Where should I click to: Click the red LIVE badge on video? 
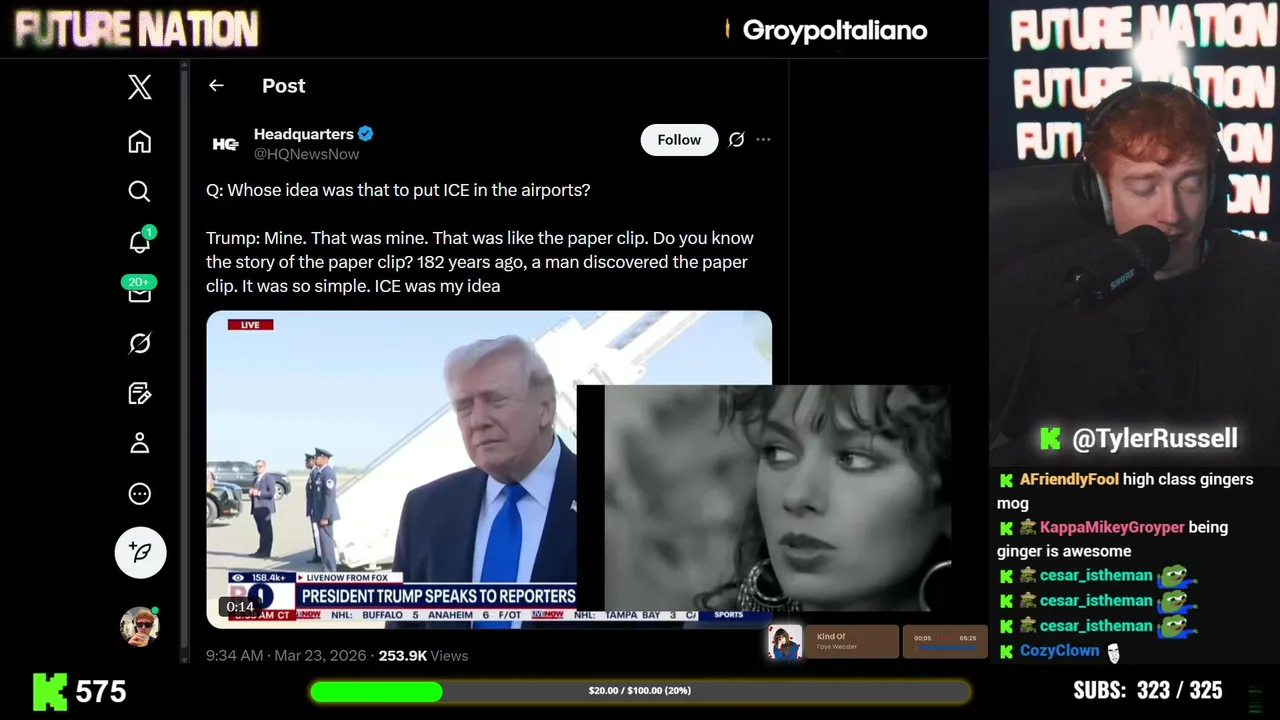click(250, 325)
